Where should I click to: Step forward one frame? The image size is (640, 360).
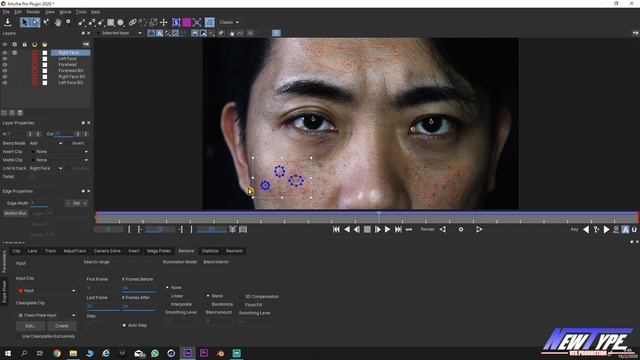tap(378, 229)
